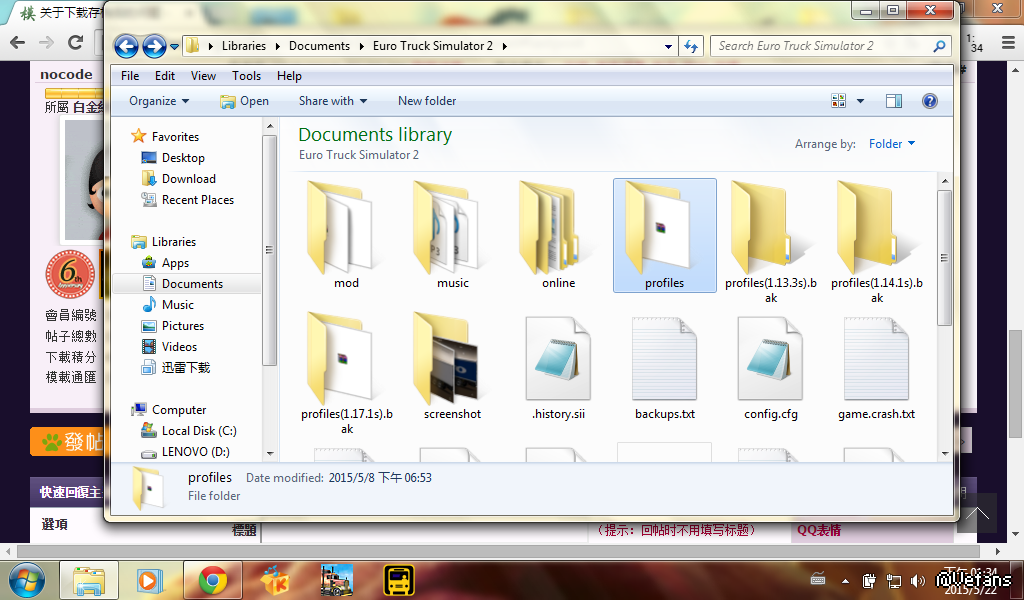This screenshot has height=600, width=1024.
Task: Select the profiles(1.17.1s).bak folder
Action: [346, 373]
